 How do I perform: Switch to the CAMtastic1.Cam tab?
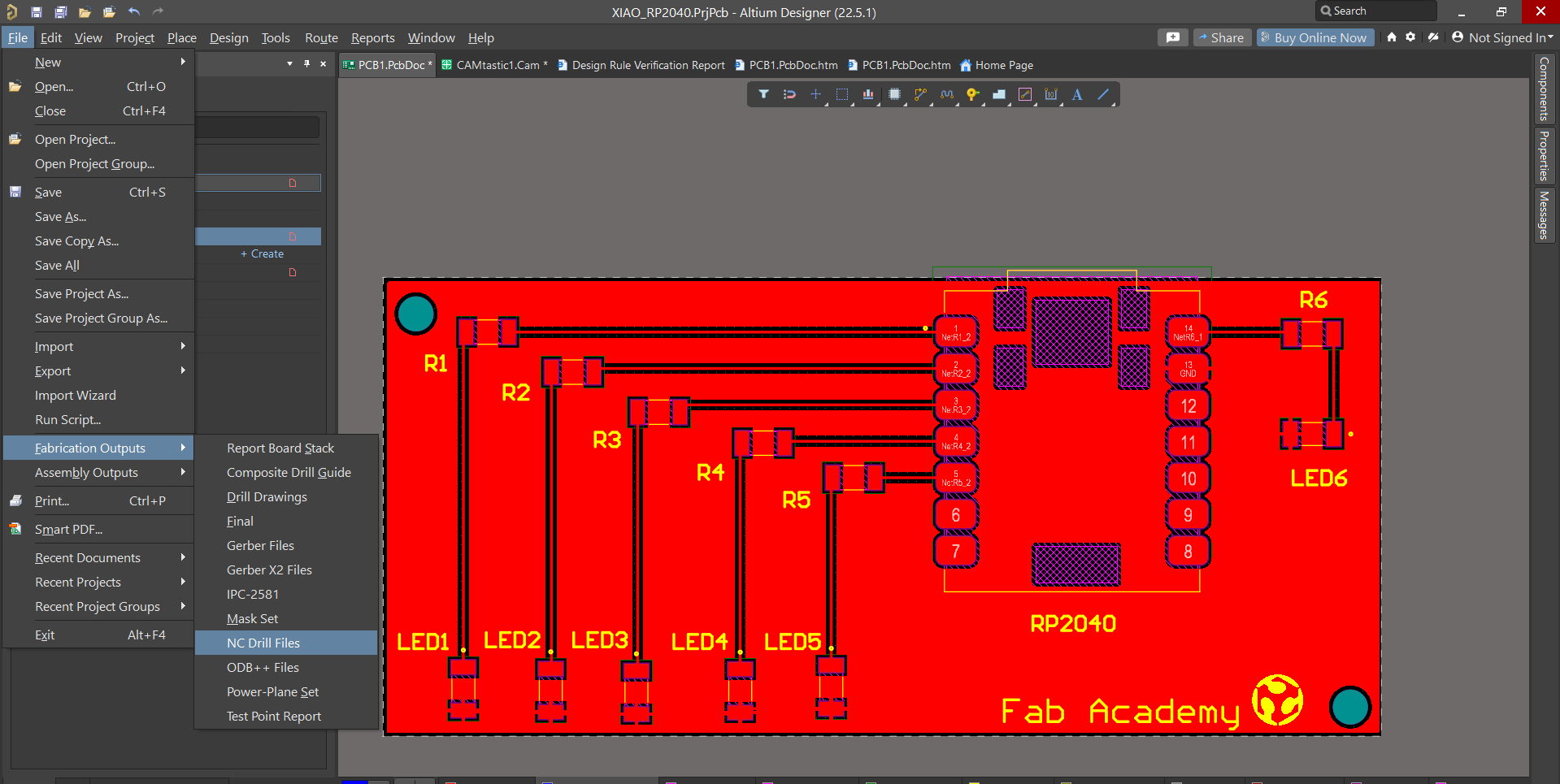pyautogui.click(x=495, y=65)
